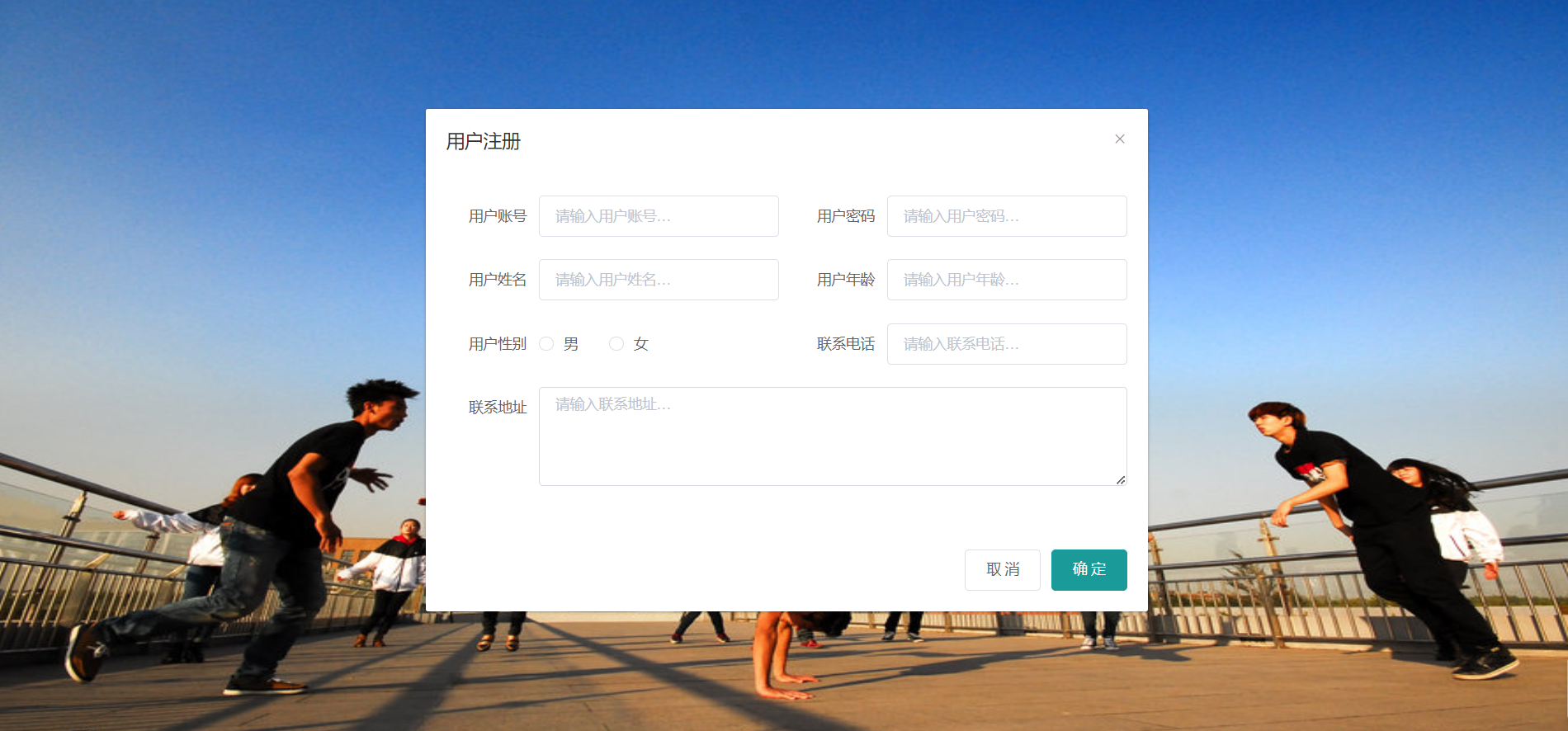Screen dimensions: 1568x731
Task: Click the 男 label text
Action: tap(571, 344)
